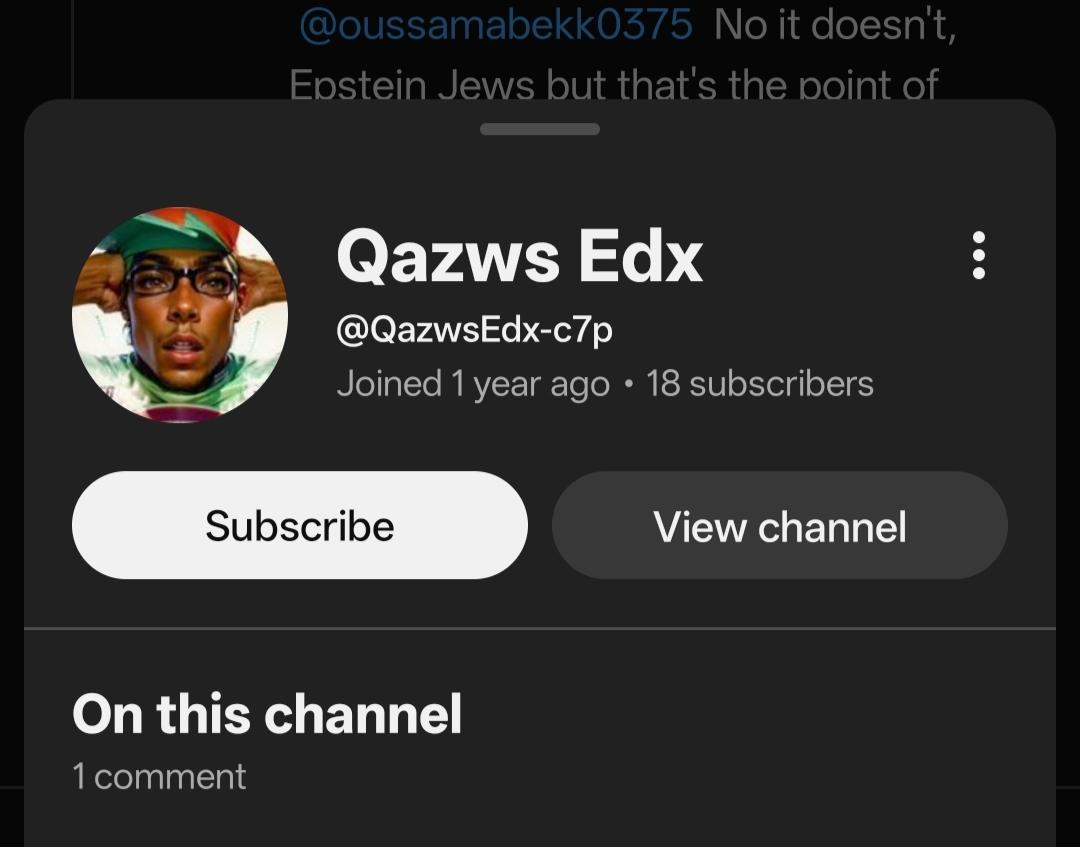1080x847 pixels.
Task: Subscribe to the Qazws Edx channel
Action: [x=300, y=525]
